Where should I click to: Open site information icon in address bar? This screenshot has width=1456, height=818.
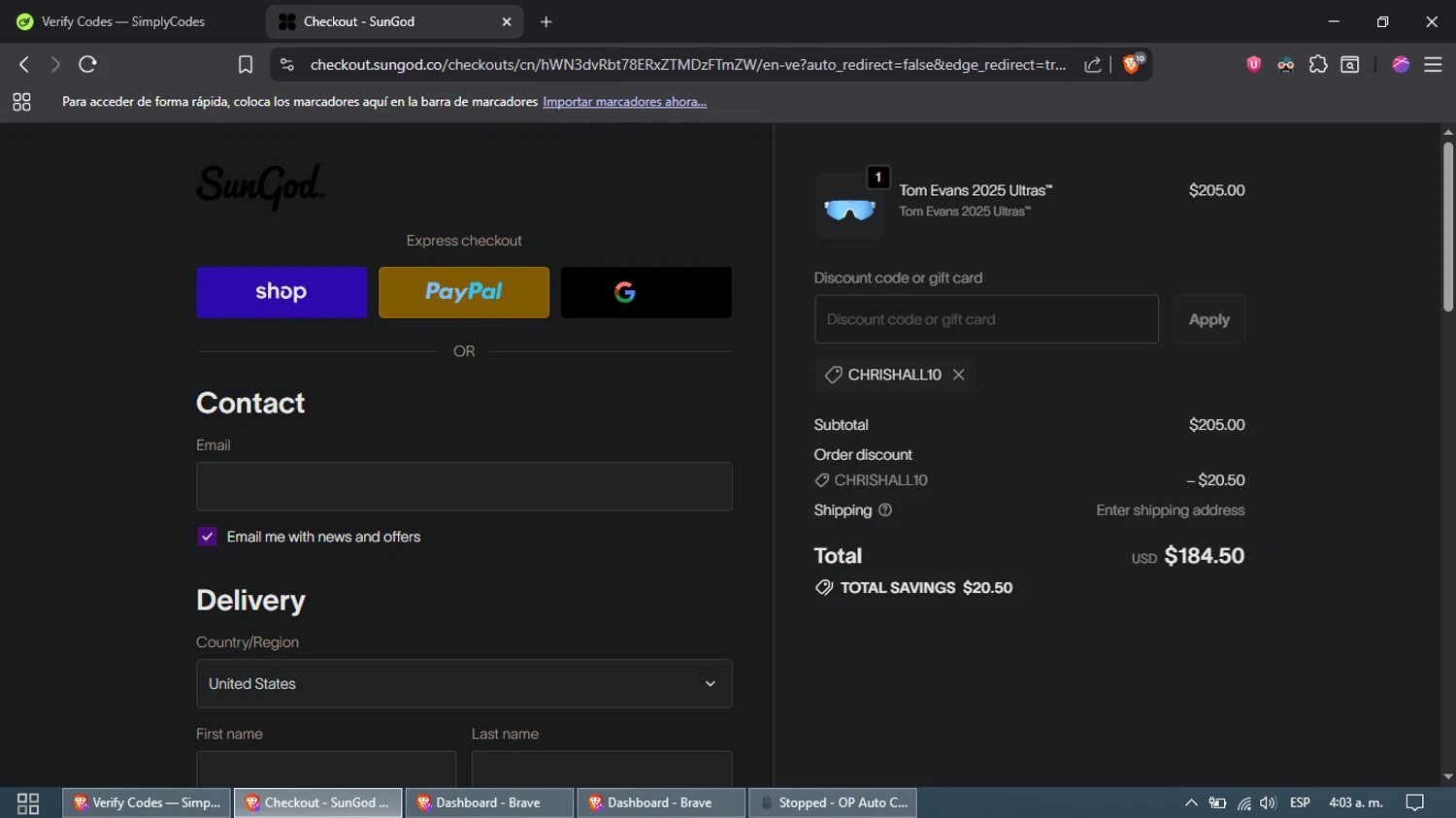[286, 64]
